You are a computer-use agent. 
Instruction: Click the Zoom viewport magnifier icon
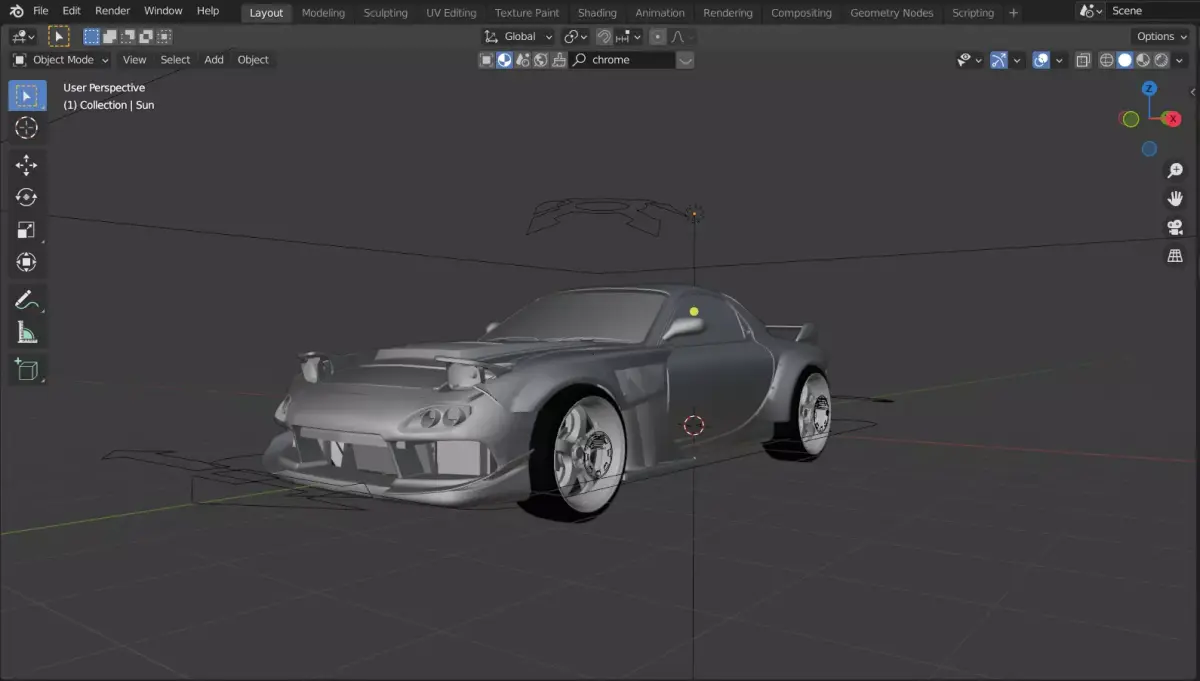click(x=1175, y=171)
